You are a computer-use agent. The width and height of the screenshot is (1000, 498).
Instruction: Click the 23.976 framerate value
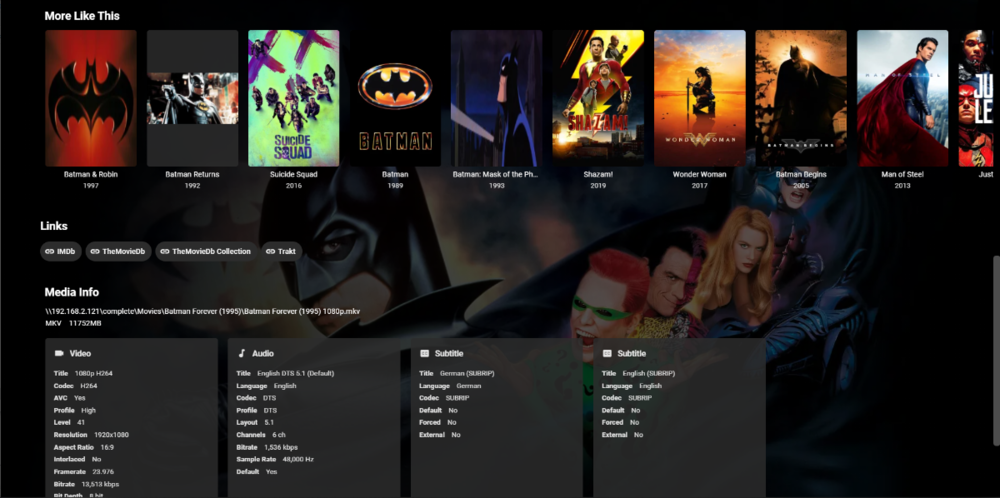point(103,471)
